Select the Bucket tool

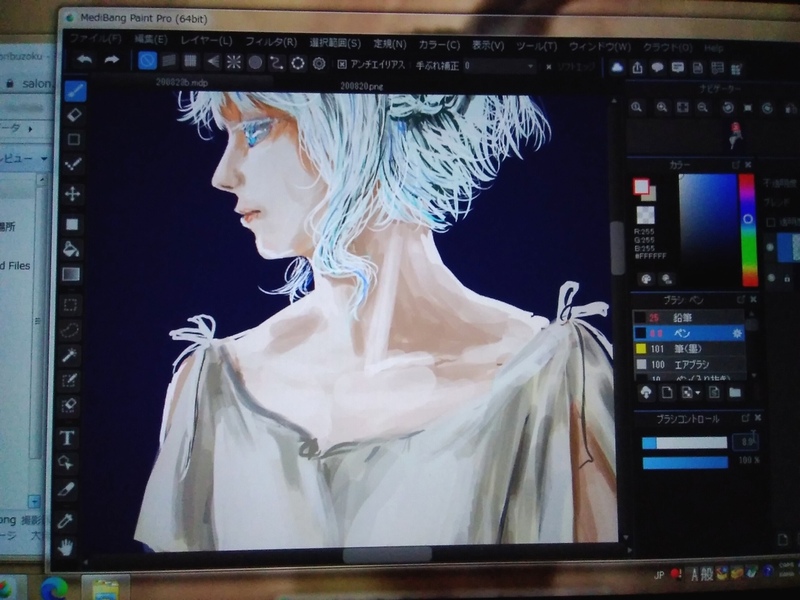pyautogui.click(x=71, y=249)
